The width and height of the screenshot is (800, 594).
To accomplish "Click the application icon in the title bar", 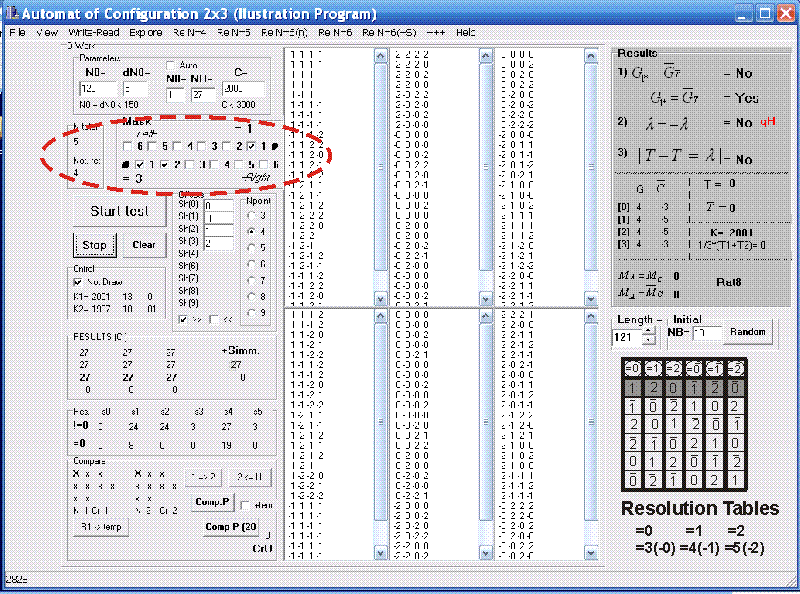I will (11, 13).
